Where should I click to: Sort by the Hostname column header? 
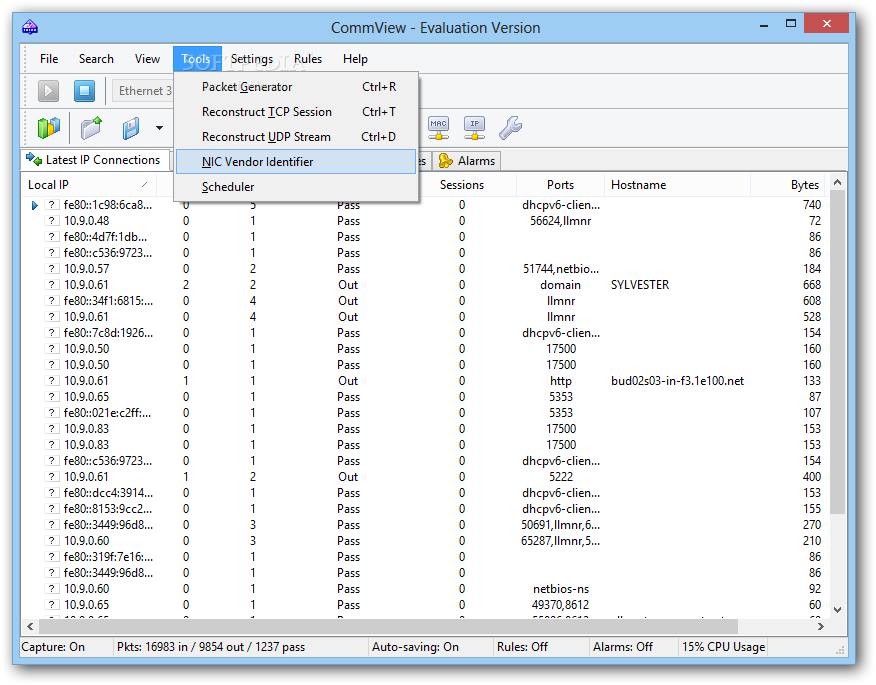click(x=677, y=185)
